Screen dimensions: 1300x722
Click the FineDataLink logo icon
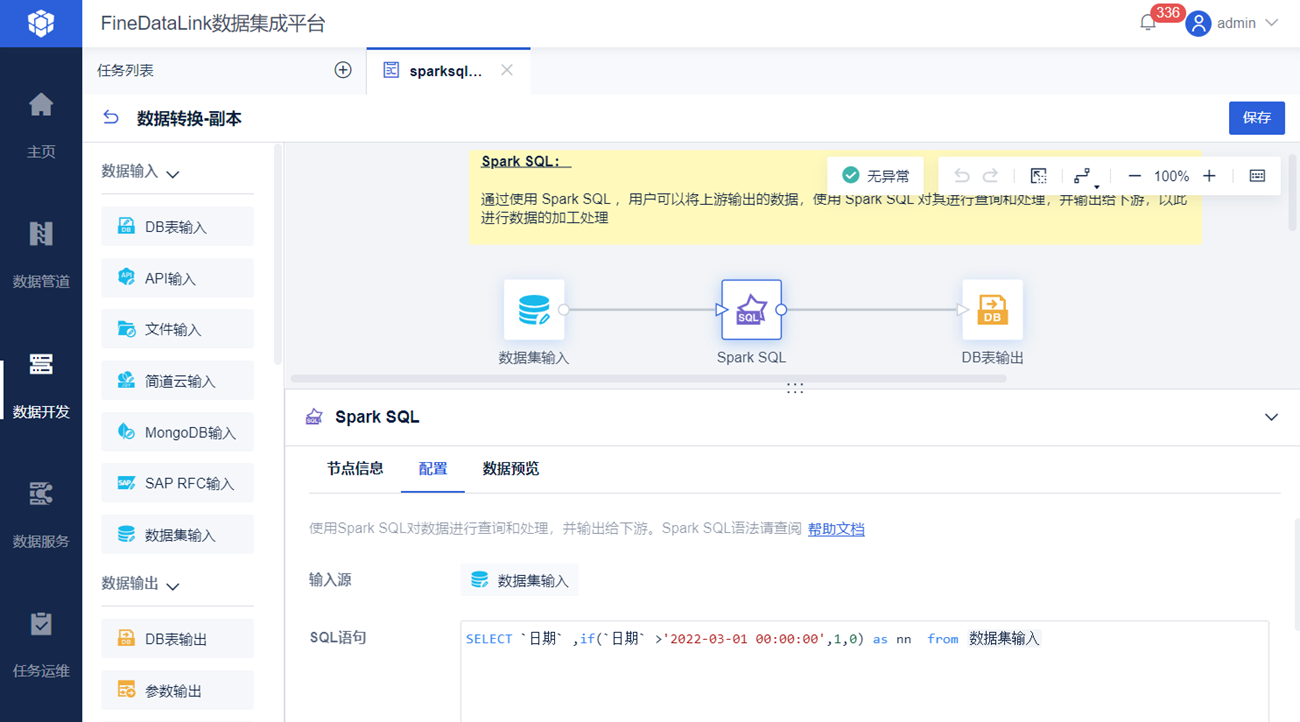[x=41, y=23]
